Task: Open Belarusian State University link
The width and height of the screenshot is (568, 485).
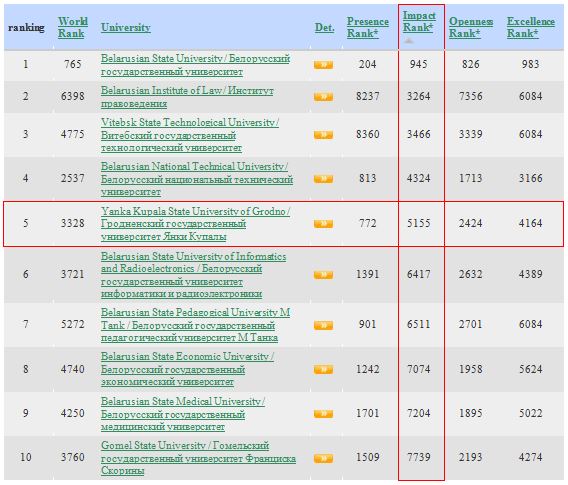Action: tap(195, 65)
